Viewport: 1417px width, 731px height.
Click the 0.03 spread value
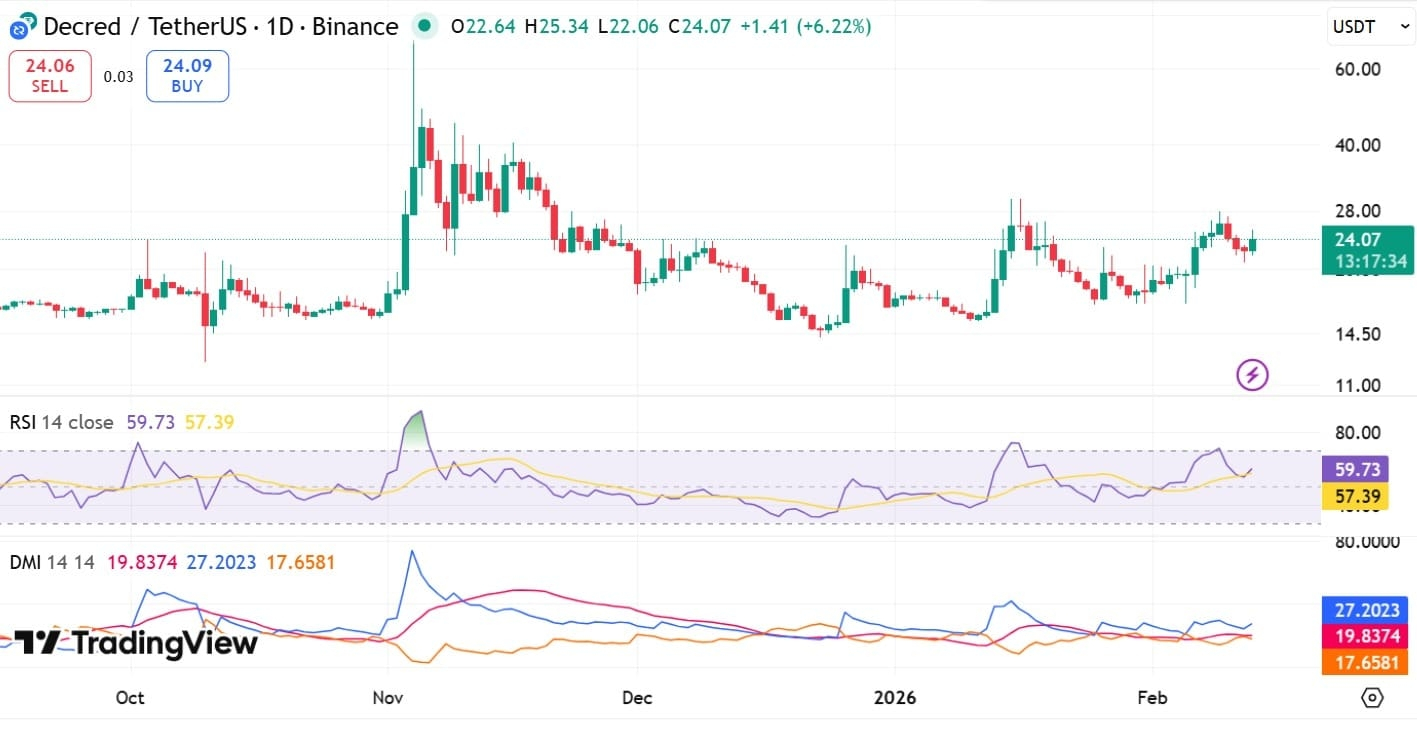pos(117,75)
